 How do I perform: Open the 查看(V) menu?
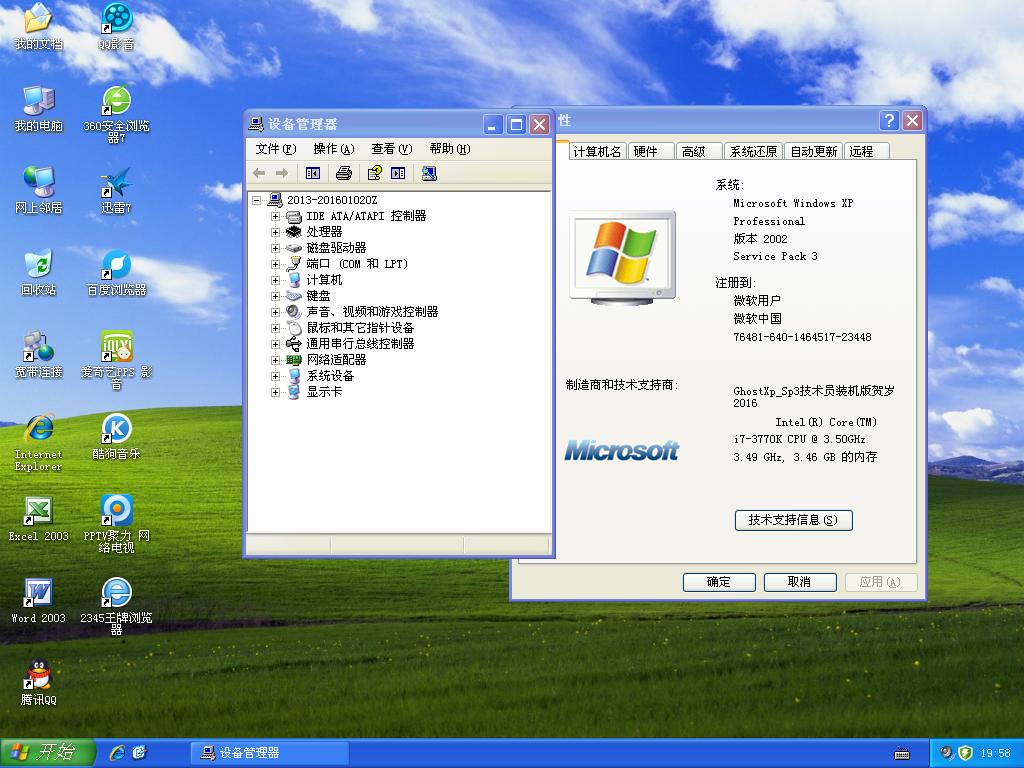[392, 149]
